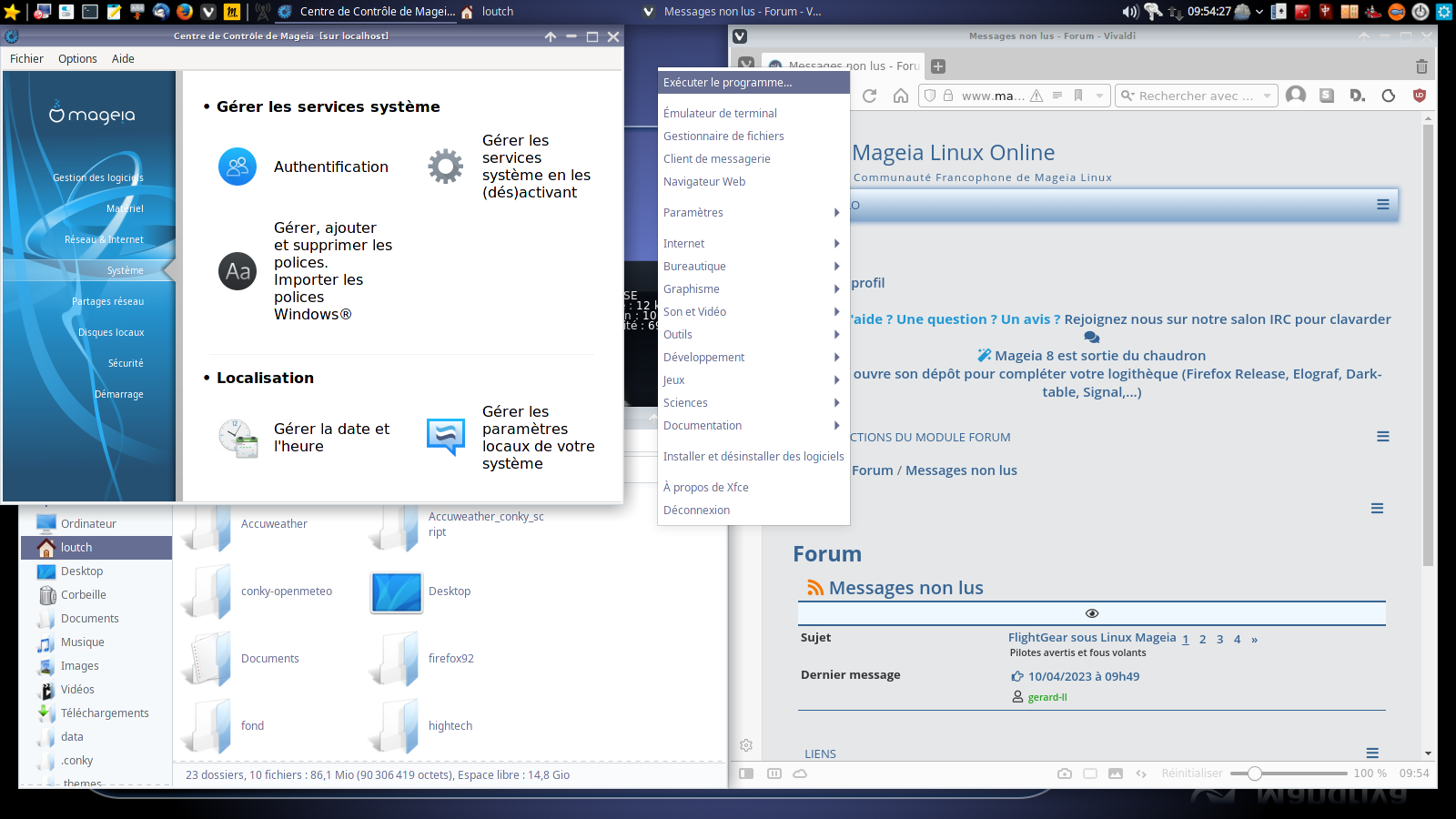This screenshot has width=1456, height=819.
Task: Toggle the eye icon above the forum table
Action: pos(1092,613)
